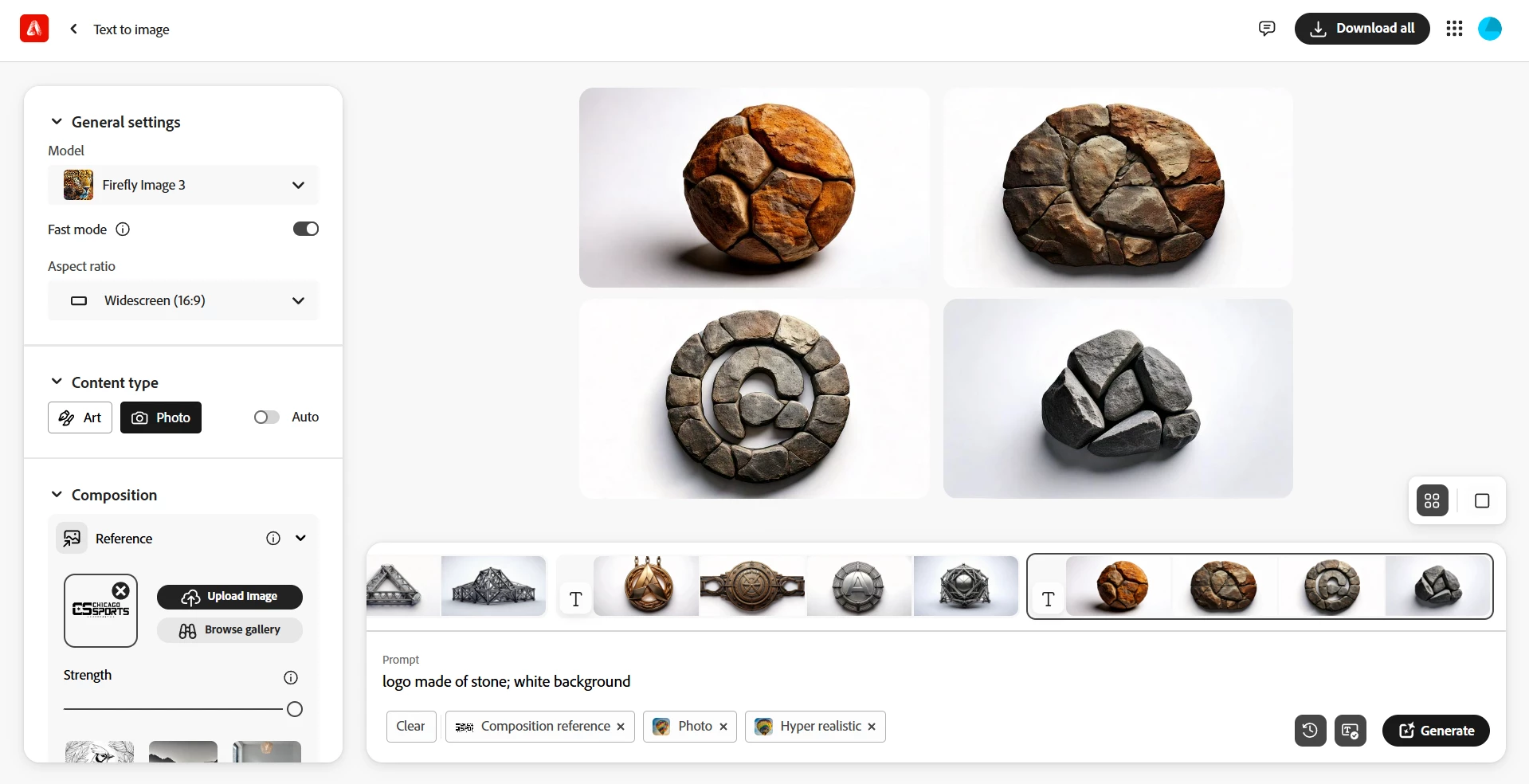This screenshot has height=784, width=1529.
Task: Click the text icon in selected history group
Action: [x=1049, y=599]
